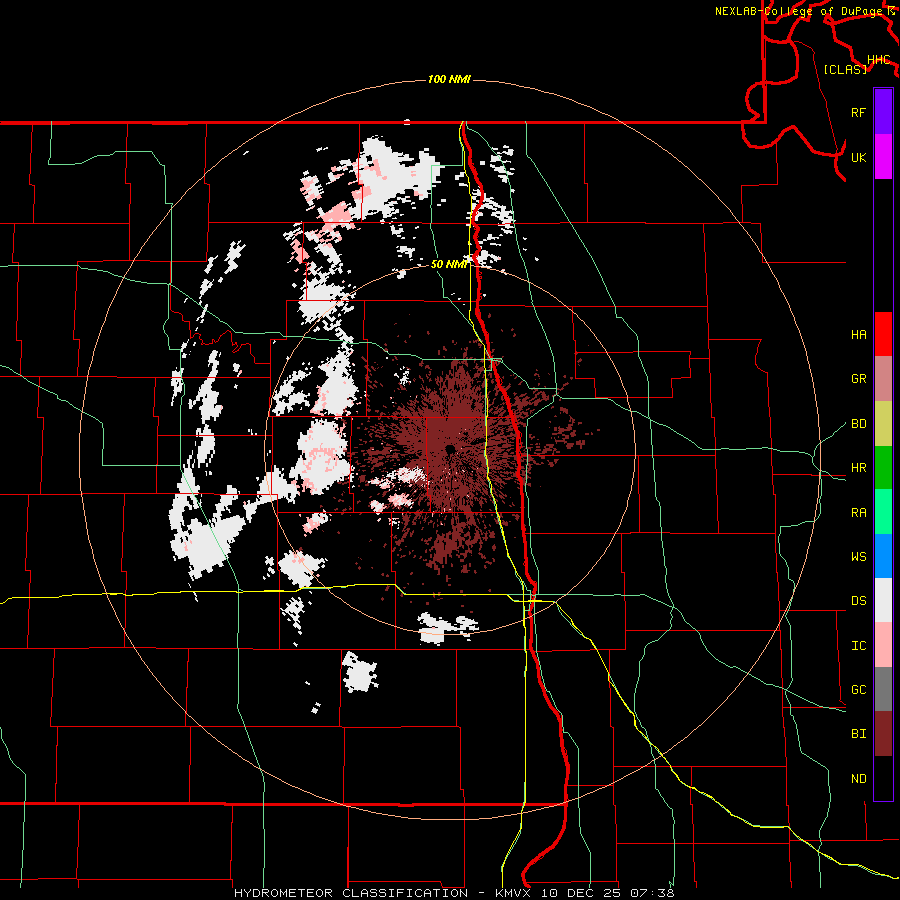
Task: Click the "WS" legend label
Action: click(858, 557)
